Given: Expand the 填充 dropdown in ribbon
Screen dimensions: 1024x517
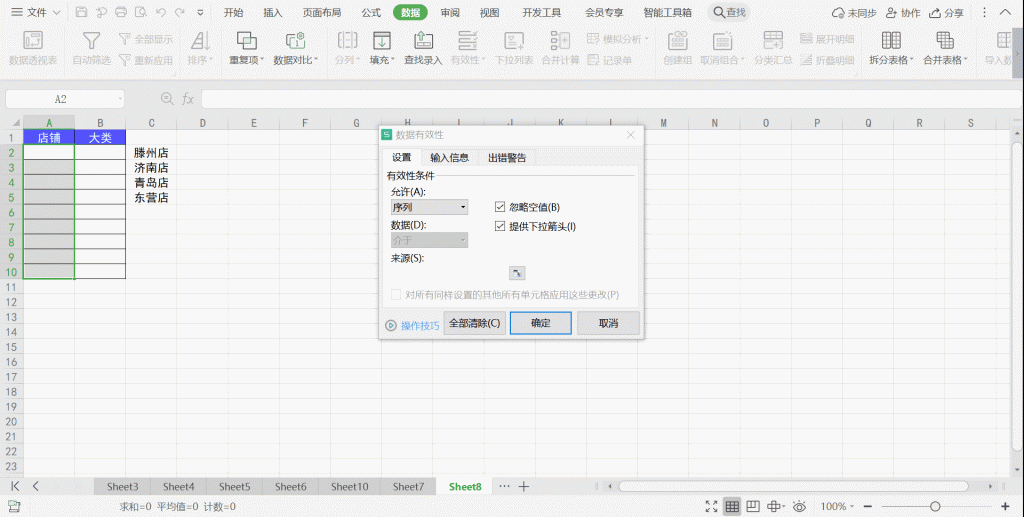Looking at the screenshot, I should point(381,60).
